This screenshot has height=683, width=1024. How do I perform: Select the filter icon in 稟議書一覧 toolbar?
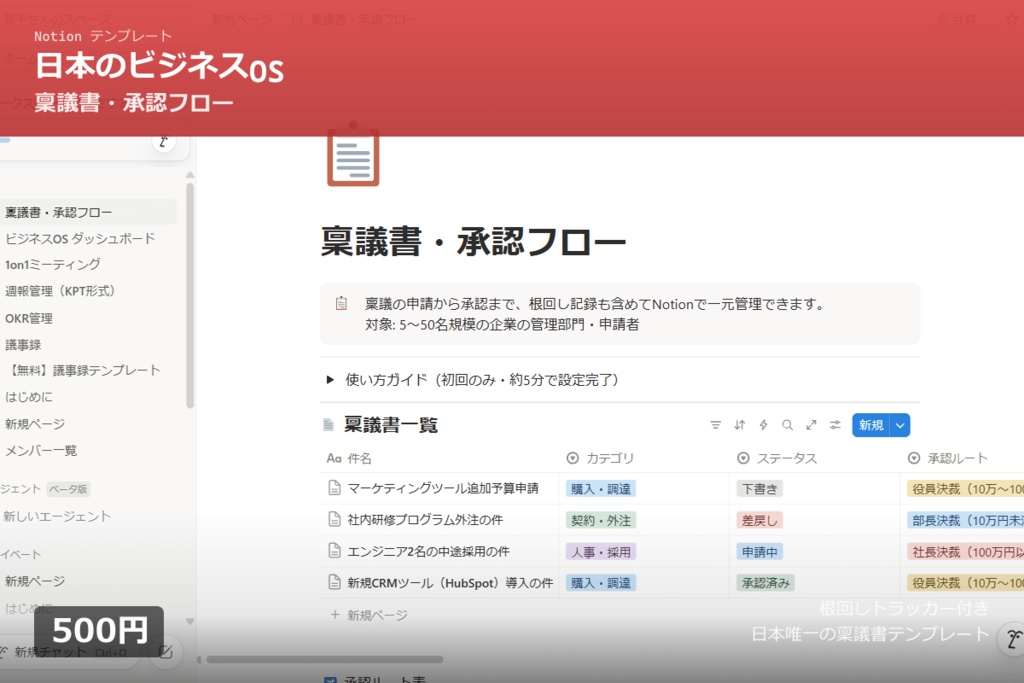(716, 425)
